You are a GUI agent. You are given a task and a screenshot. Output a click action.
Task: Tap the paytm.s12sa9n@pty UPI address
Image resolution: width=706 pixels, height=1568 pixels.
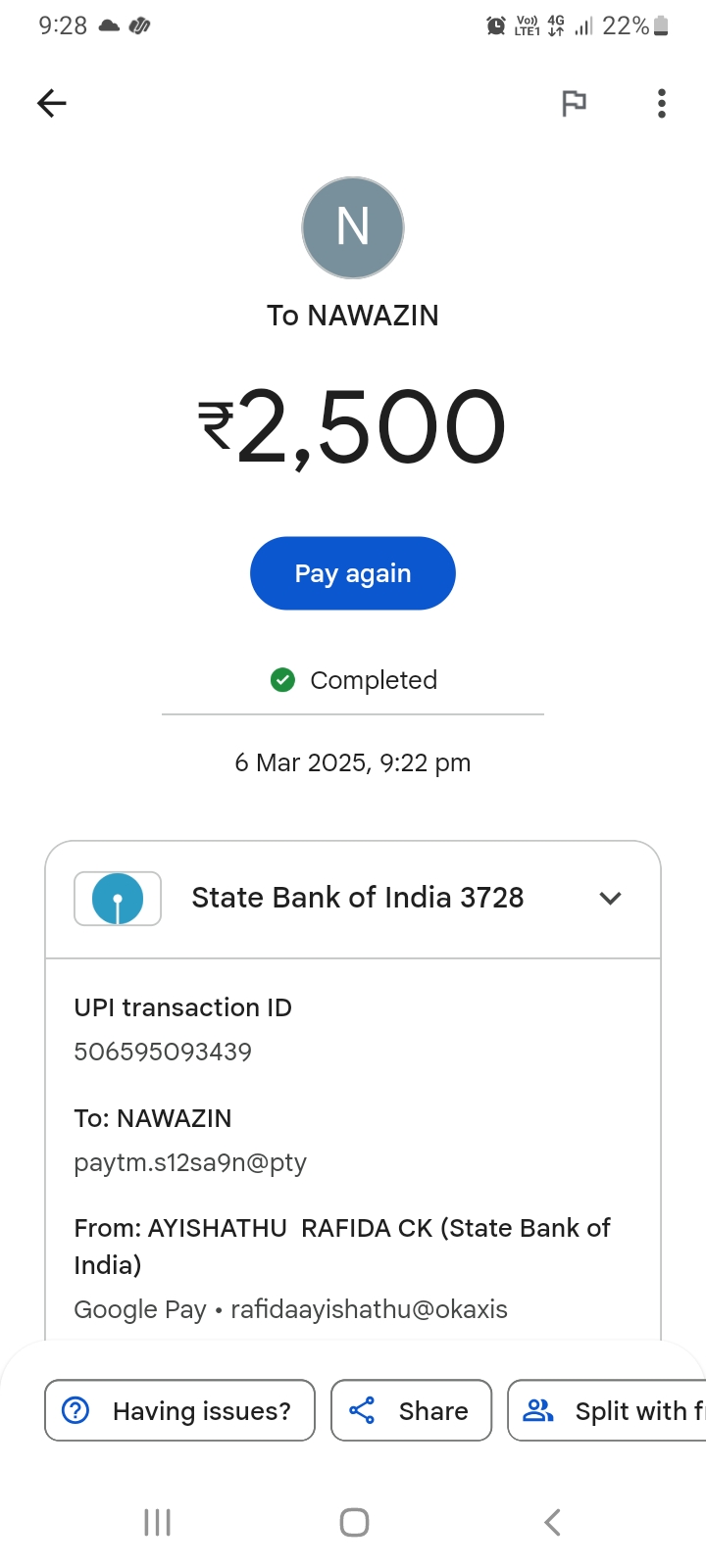tap(190, 1162)
